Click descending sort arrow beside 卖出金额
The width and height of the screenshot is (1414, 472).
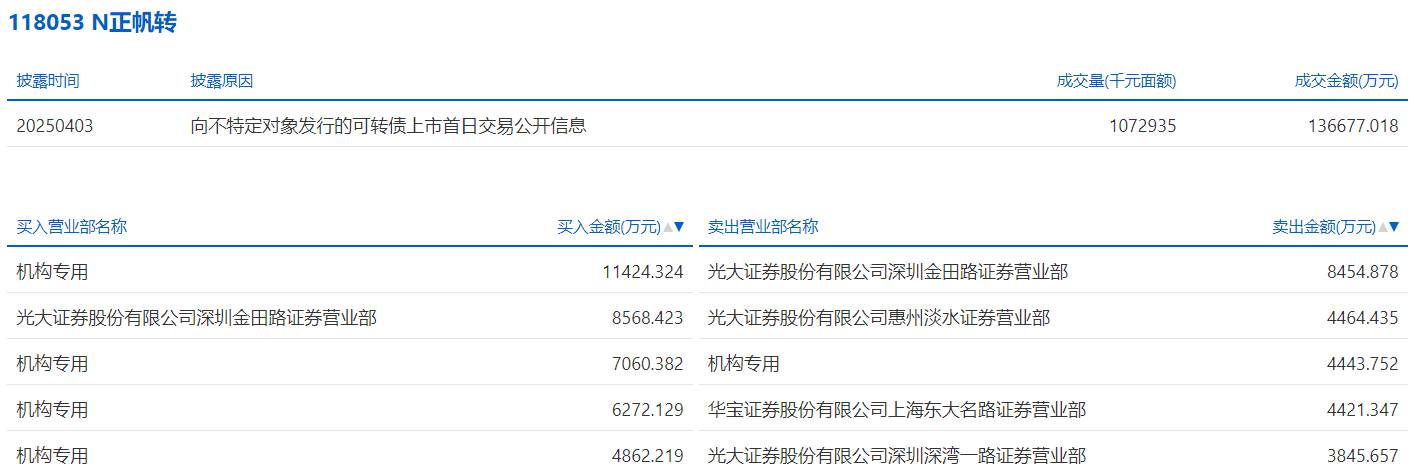[x=1394, y=227]
